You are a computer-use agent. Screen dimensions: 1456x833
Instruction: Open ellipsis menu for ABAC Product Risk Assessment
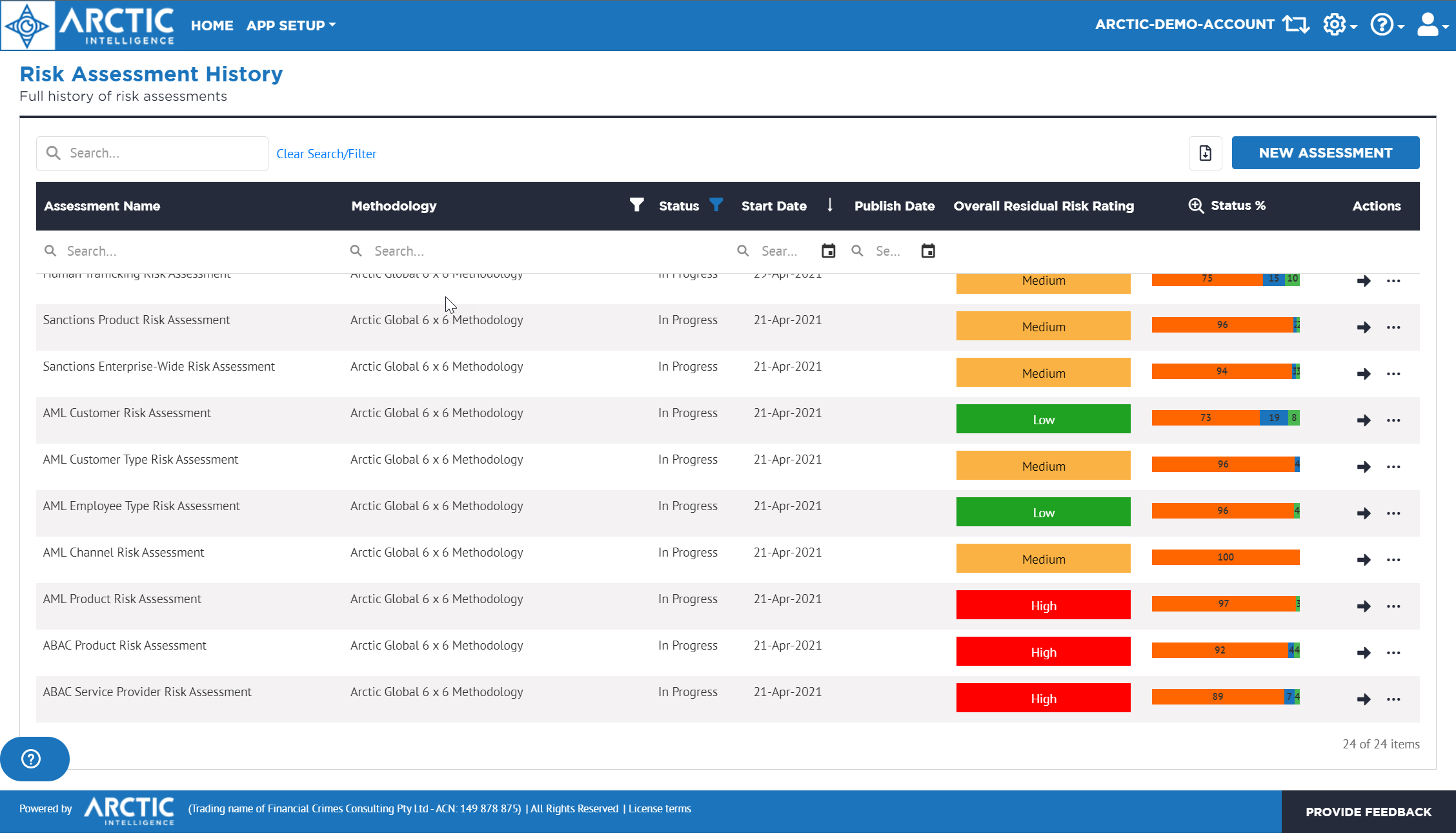[1393, 653]
